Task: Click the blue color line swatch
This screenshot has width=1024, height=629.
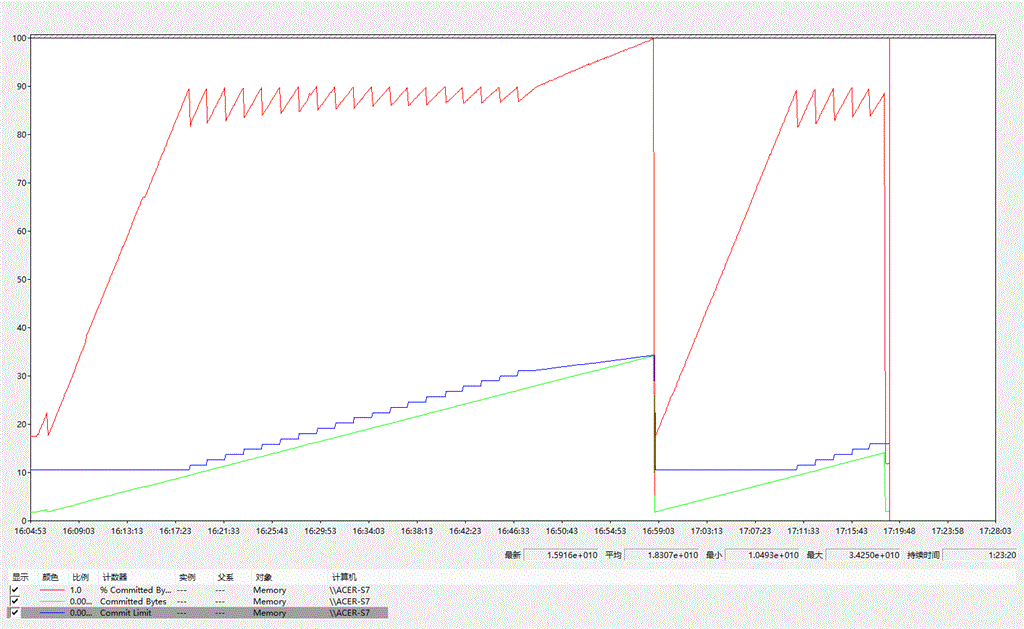Action: tap(52, 613)
